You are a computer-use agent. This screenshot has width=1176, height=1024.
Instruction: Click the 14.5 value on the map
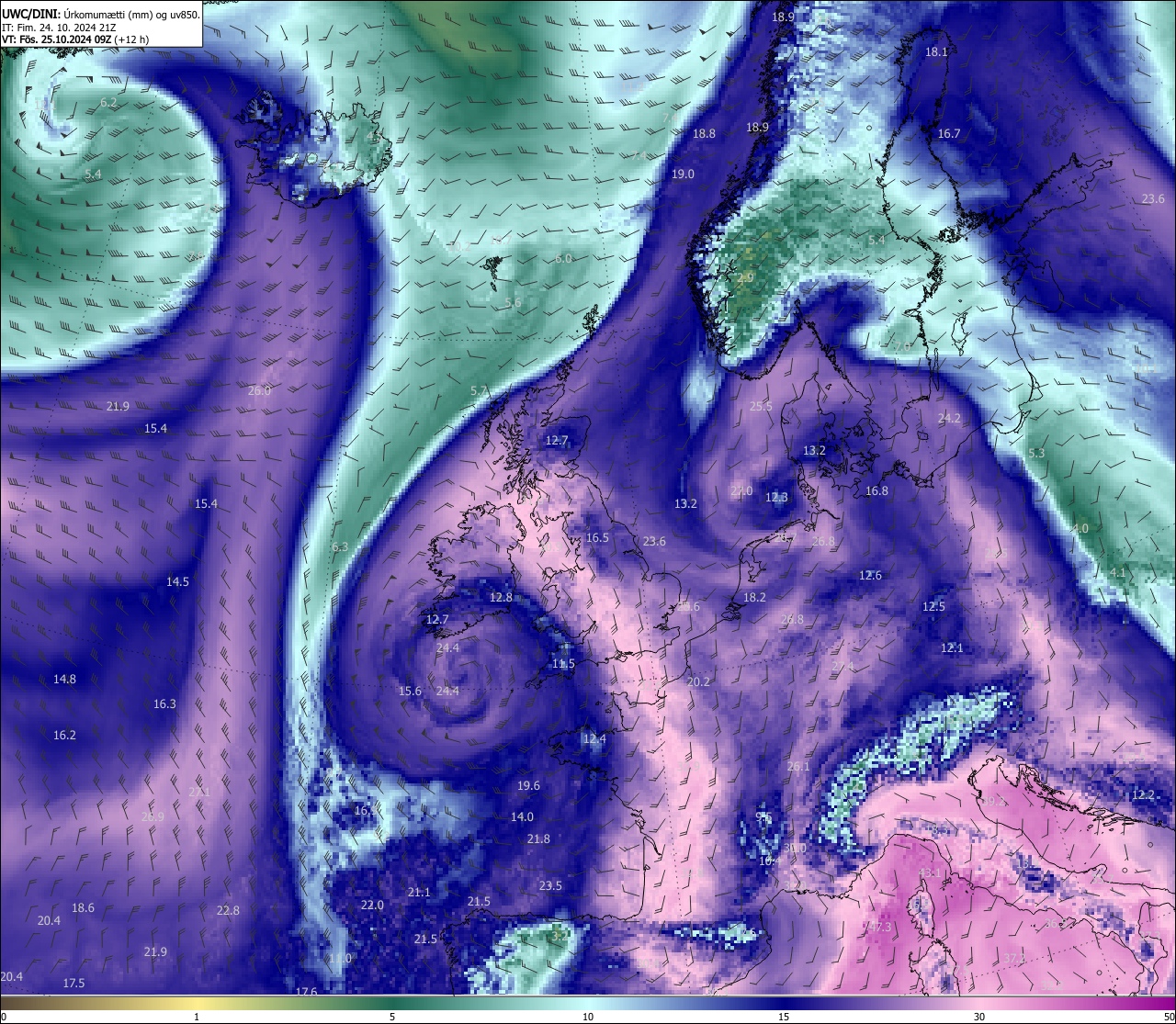[177, 581]
